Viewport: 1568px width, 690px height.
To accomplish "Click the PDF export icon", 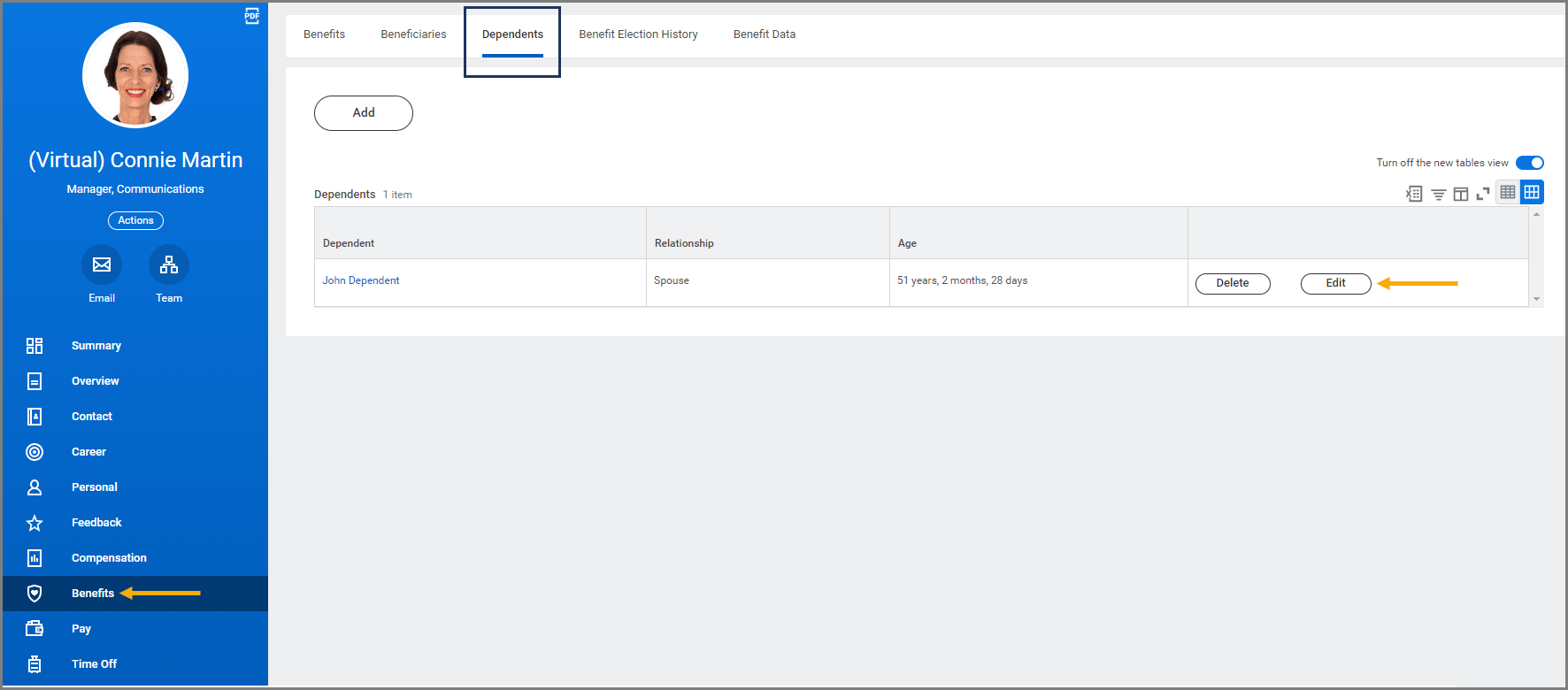I will click(252, 16).
